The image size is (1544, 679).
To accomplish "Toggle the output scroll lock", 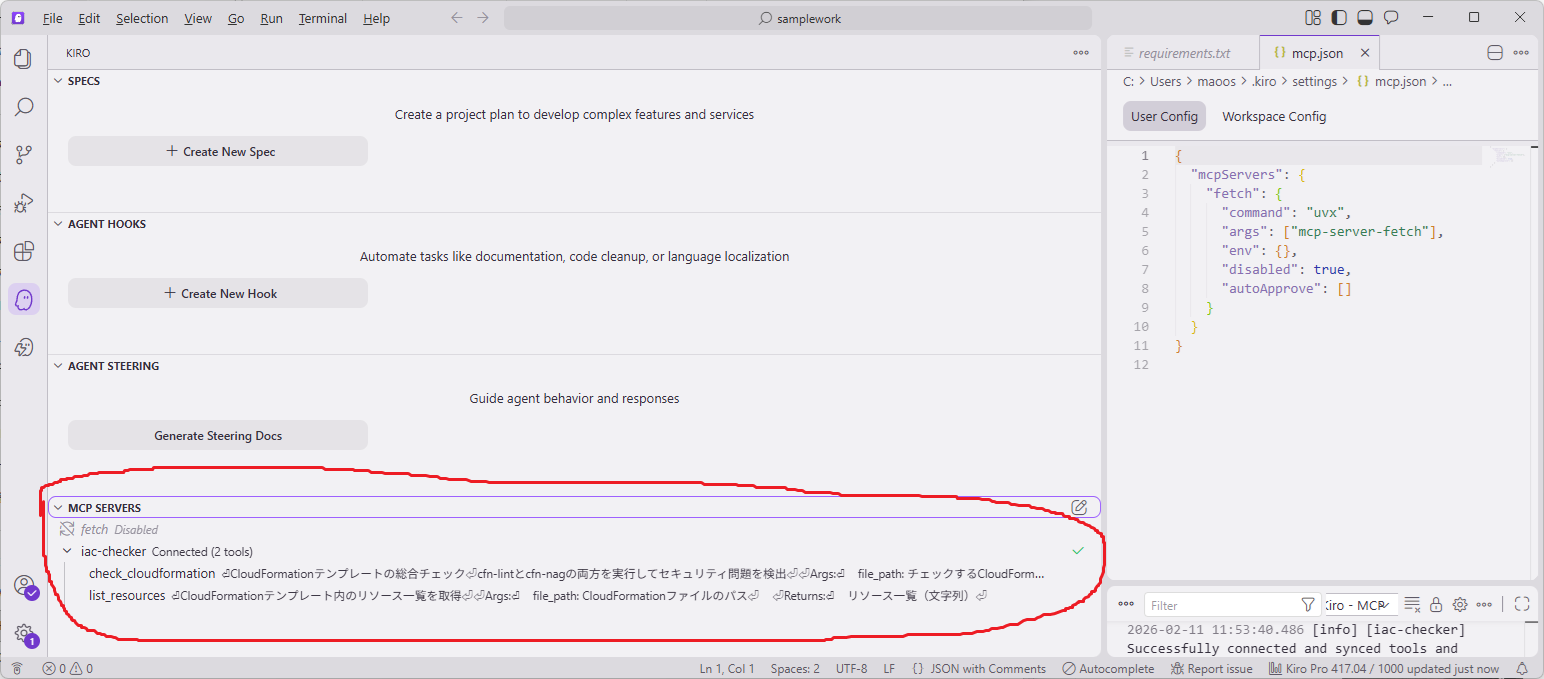I will (x=1436, y=604).
